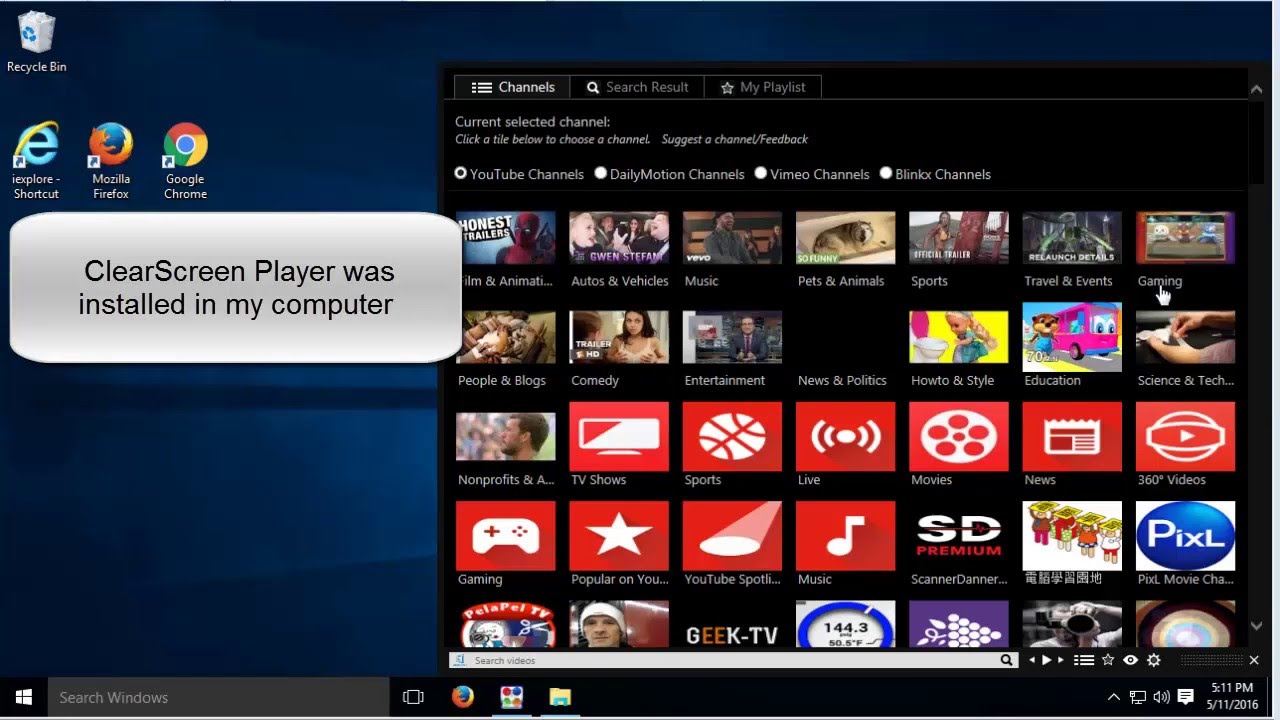Open the Film & Animation thumbnail
The image size is (1280, 720).
point(505,238)
